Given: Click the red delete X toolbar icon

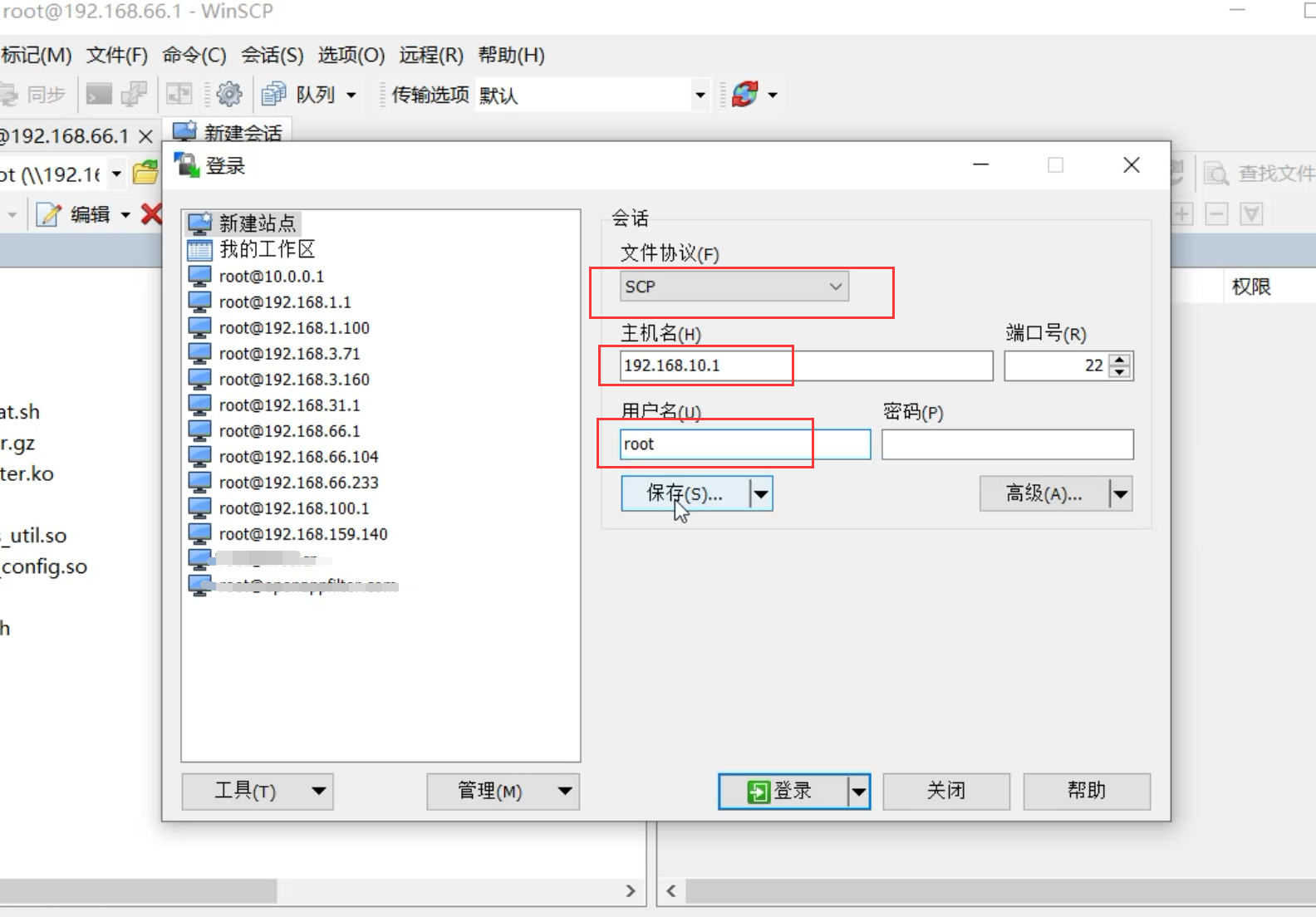Looking at the screenshot, I should coord(151,214).
